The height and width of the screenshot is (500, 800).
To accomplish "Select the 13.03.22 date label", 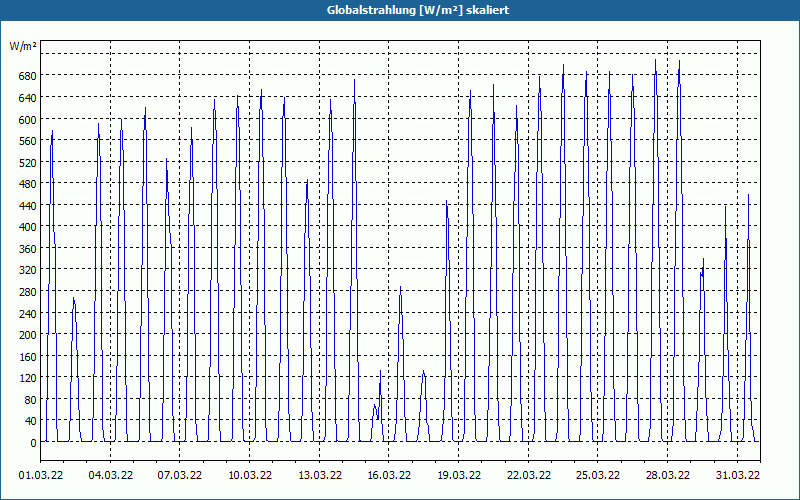I will [319, 476].
